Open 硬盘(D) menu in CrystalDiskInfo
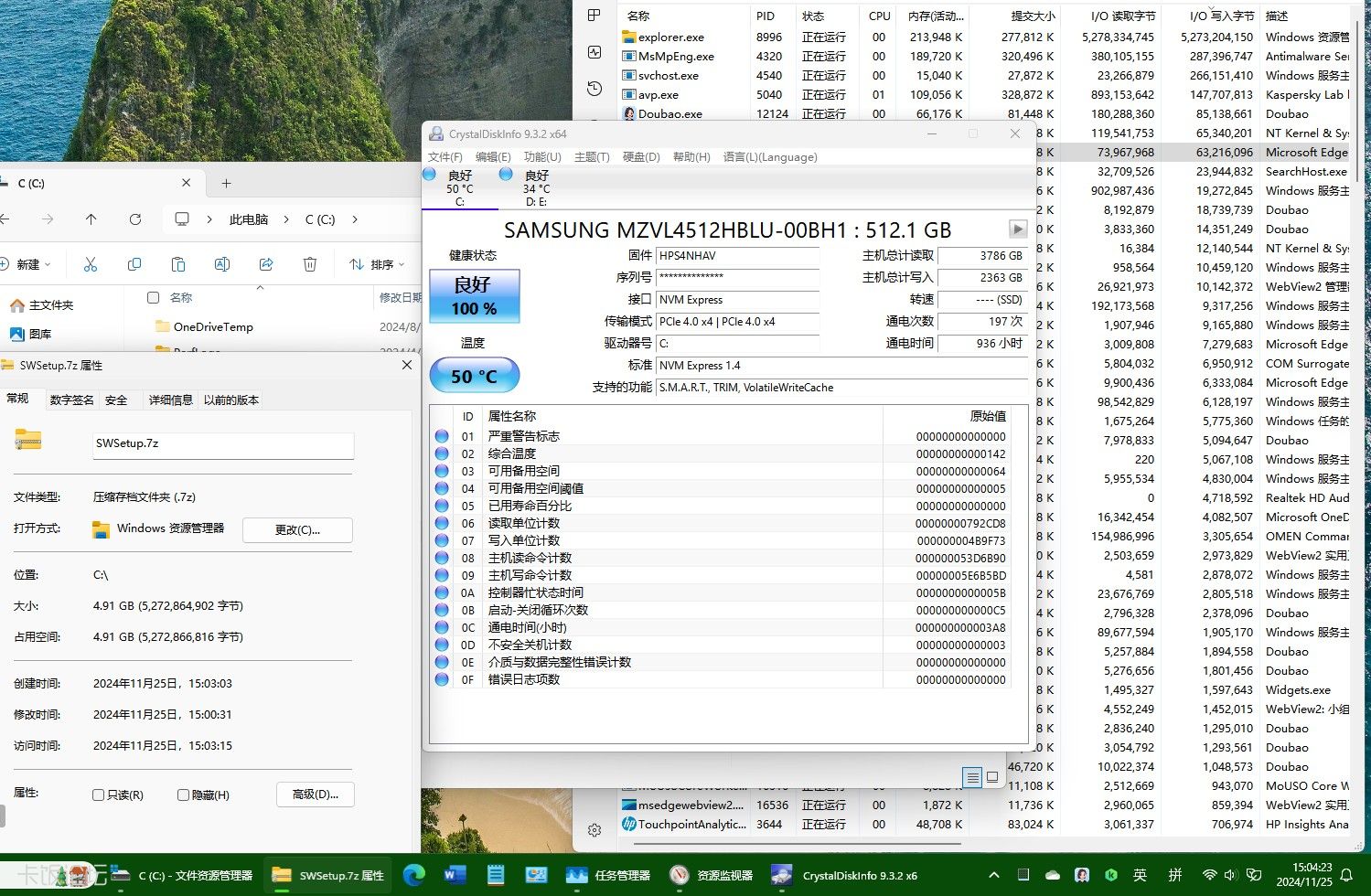Screen dimensions: 1371x896 coord(641,157)
